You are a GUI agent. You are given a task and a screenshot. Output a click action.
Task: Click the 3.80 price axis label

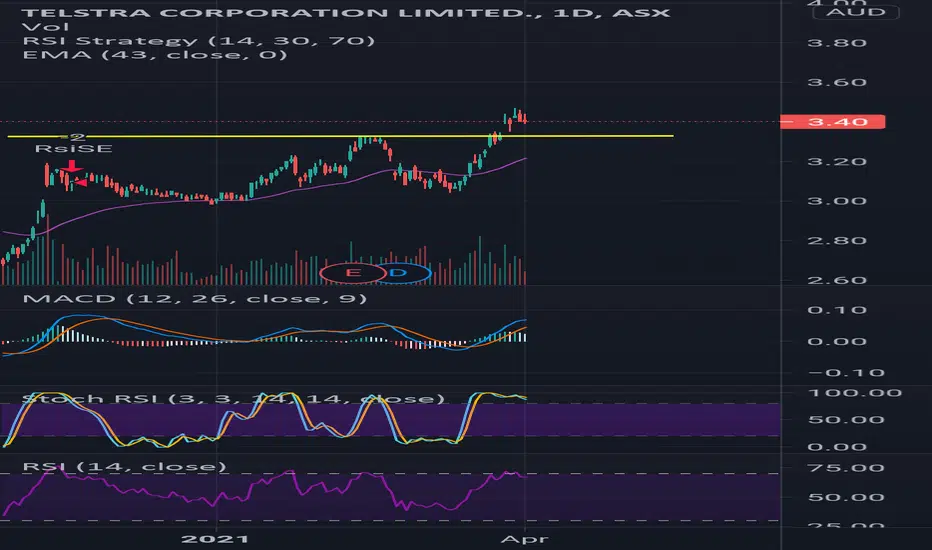tap(837, 43)
